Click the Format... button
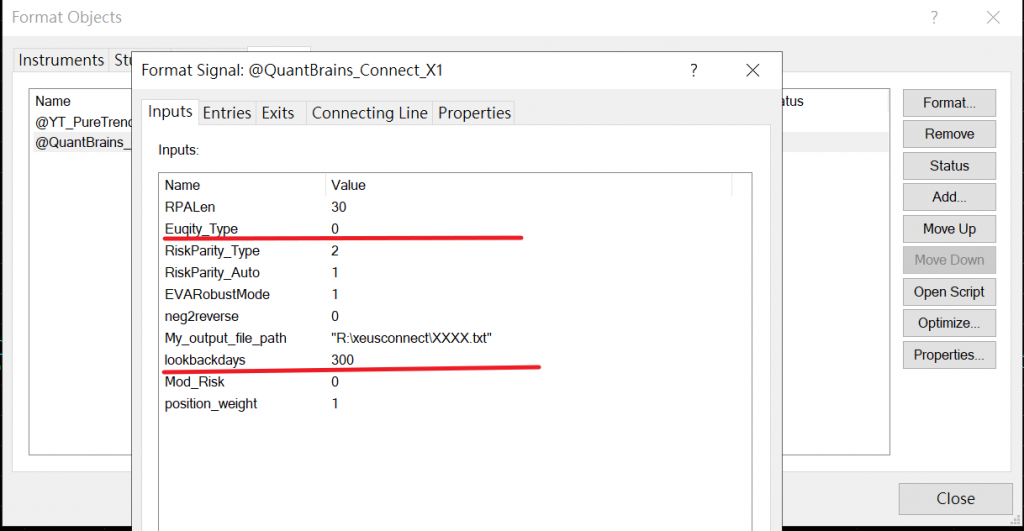The width and height of the screenshot is (1024, 531). click(x=949, y=102)
